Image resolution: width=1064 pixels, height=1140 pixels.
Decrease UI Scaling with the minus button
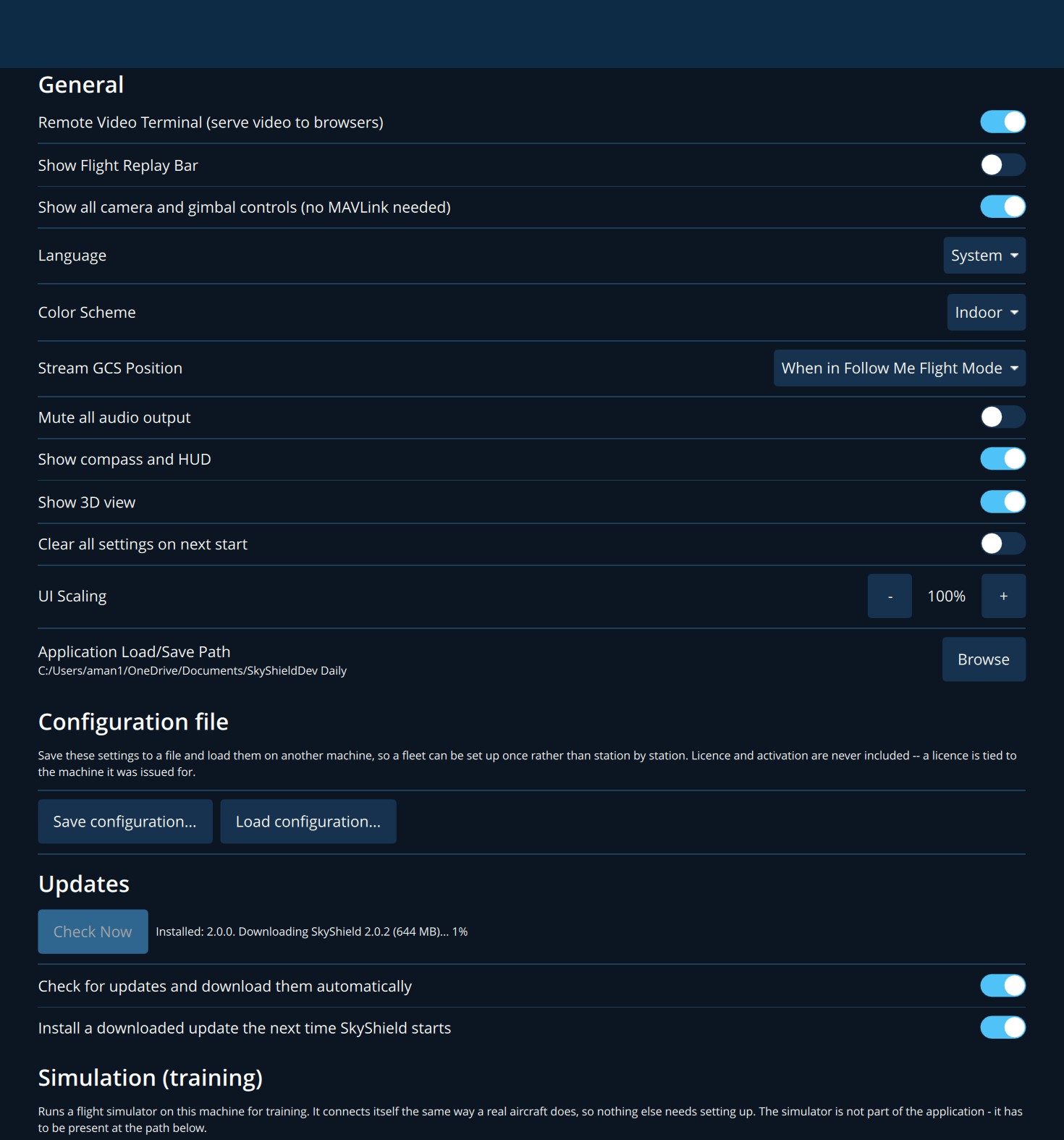890,596
